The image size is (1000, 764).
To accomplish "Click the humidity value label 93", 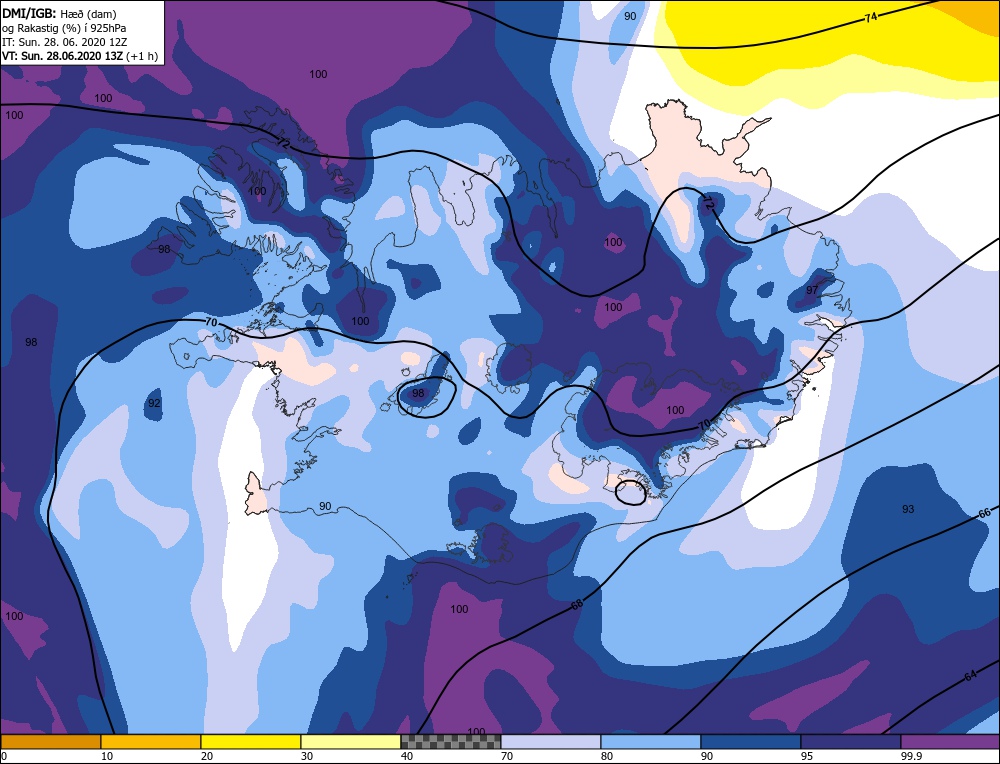I will [x=908, y=509].
